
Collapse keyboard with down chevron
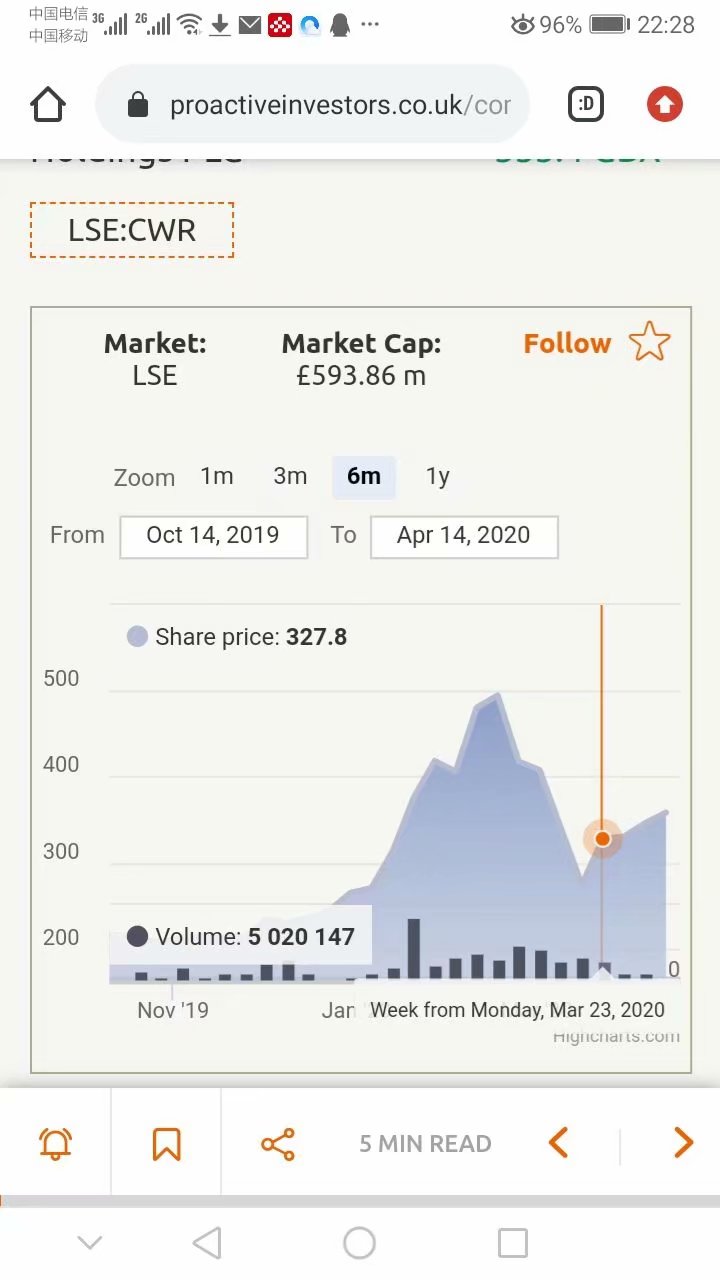(x=90, y=1243)
